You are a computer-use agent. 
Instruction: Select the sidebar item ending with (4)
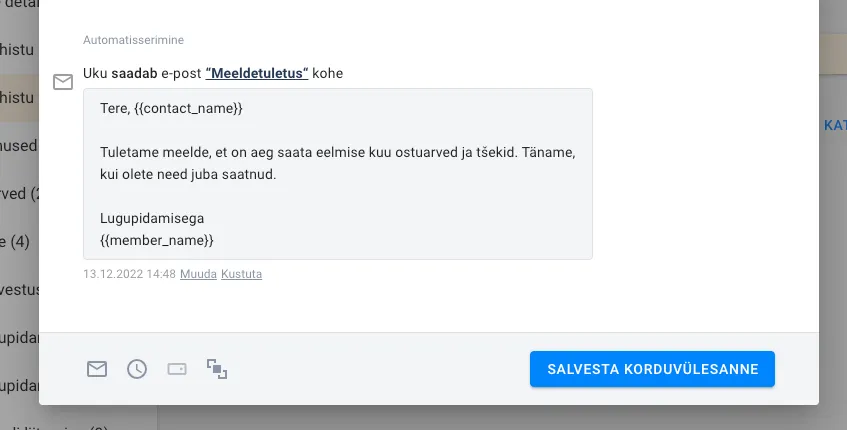(17, 241)
